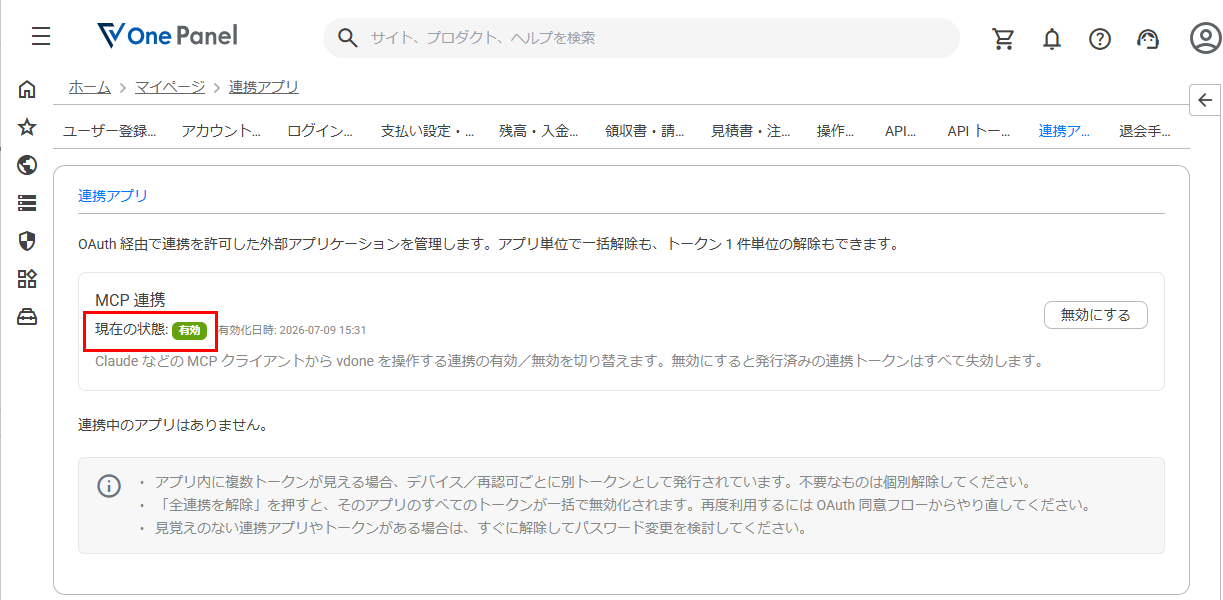The image size is (1223, 600).
Task: Open the support headset icon
Action: click(1148, 39)
